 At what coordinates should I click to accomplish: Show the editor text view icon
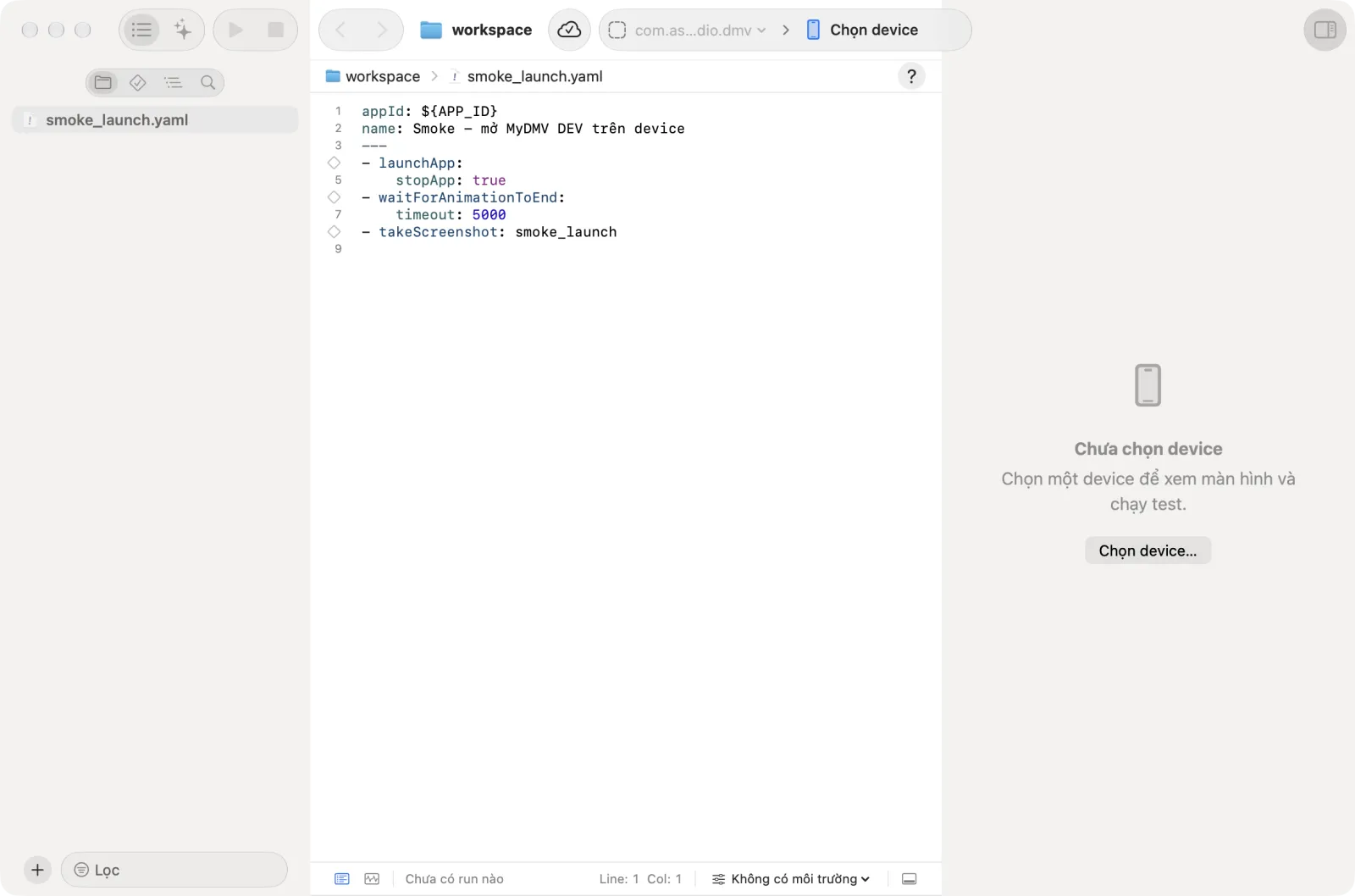point(342,879)
